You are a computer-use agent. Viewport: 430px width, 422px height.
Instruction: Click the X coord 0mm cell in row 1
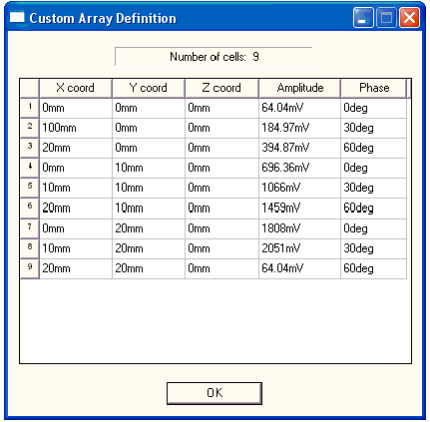tap(76, 108)
